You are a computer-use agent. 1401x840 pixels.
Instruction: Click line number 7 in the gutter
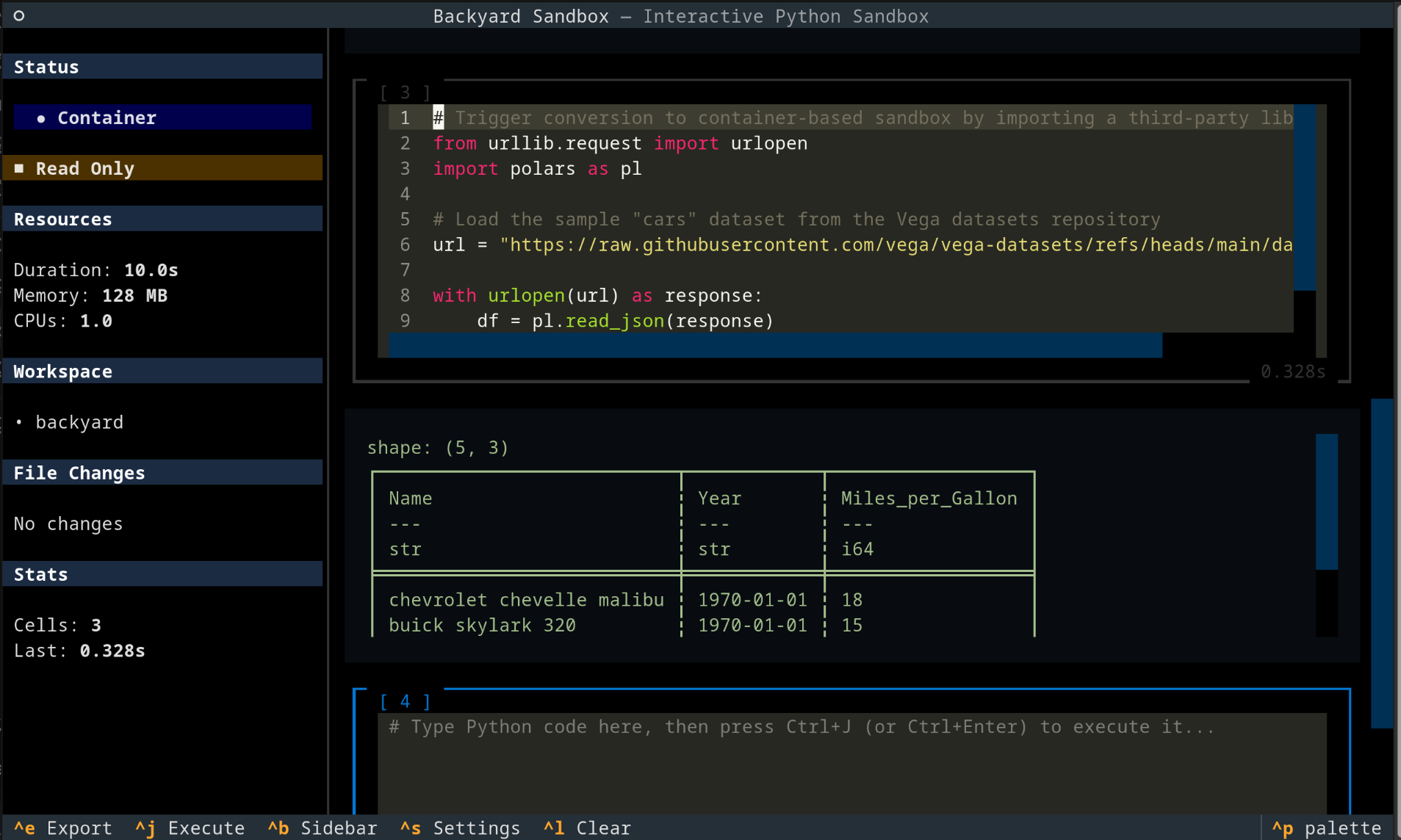(x=405, y=269)
